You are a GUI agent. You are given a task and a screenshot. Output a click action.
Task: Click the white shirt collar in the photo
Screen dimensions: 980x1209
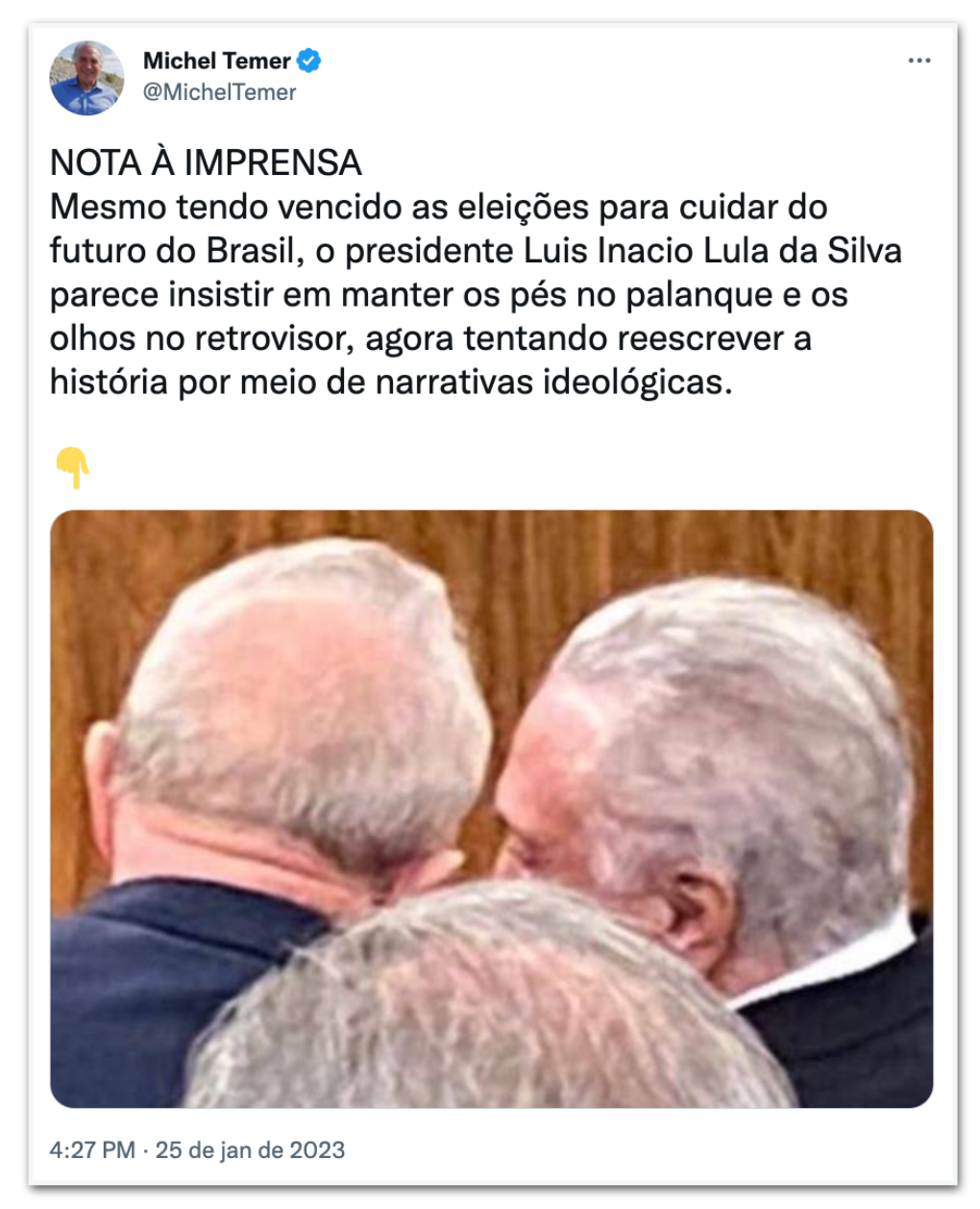coord(845,961)
